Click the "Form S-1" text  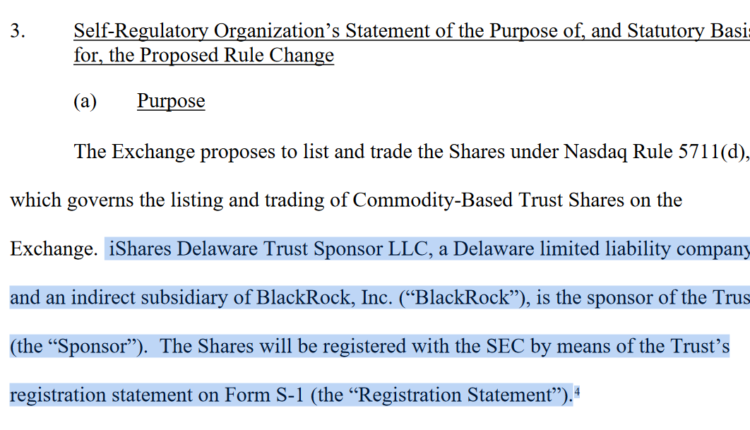point(268,396)
